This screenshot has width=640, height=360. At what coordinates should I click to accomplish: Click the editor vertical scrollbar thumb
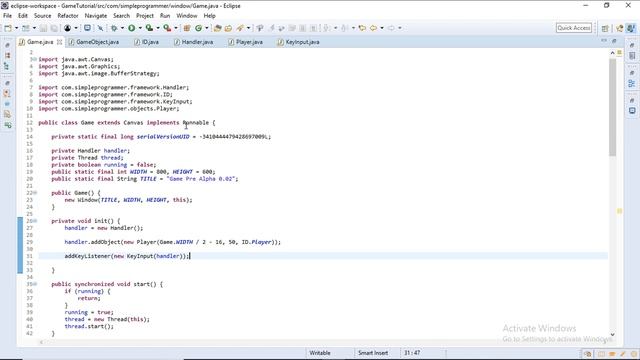pos(612,107)
